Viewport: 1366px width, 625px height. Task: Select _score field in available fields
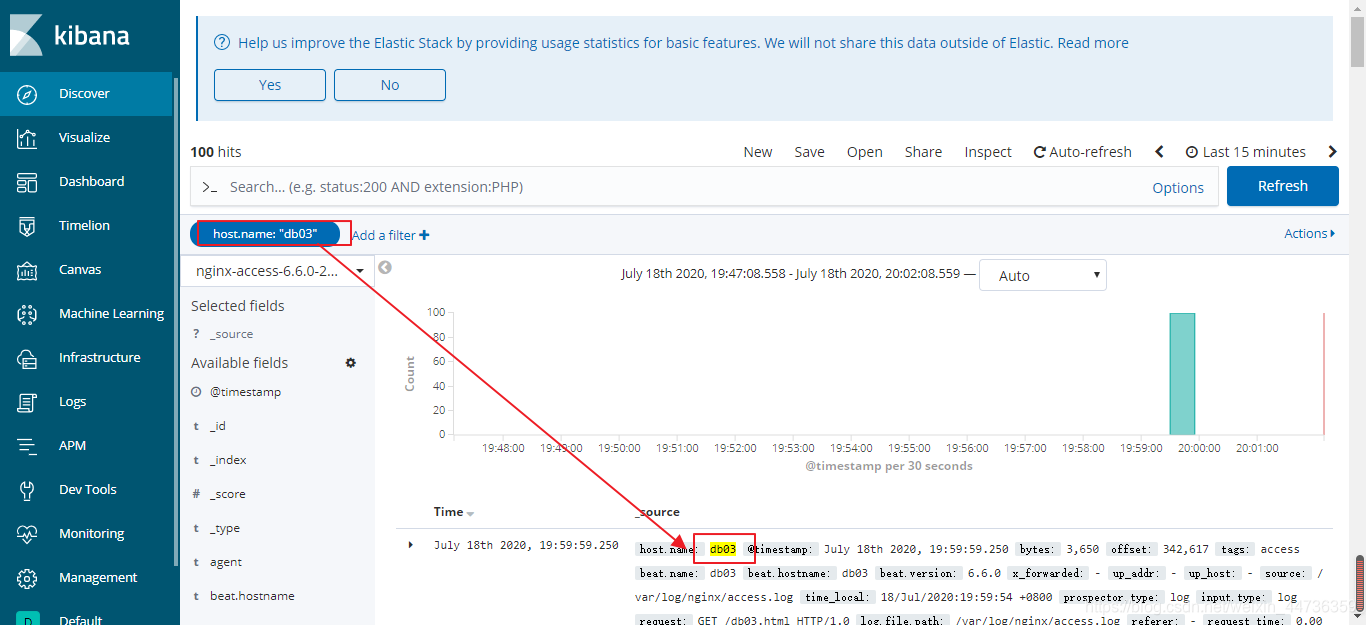227,494
